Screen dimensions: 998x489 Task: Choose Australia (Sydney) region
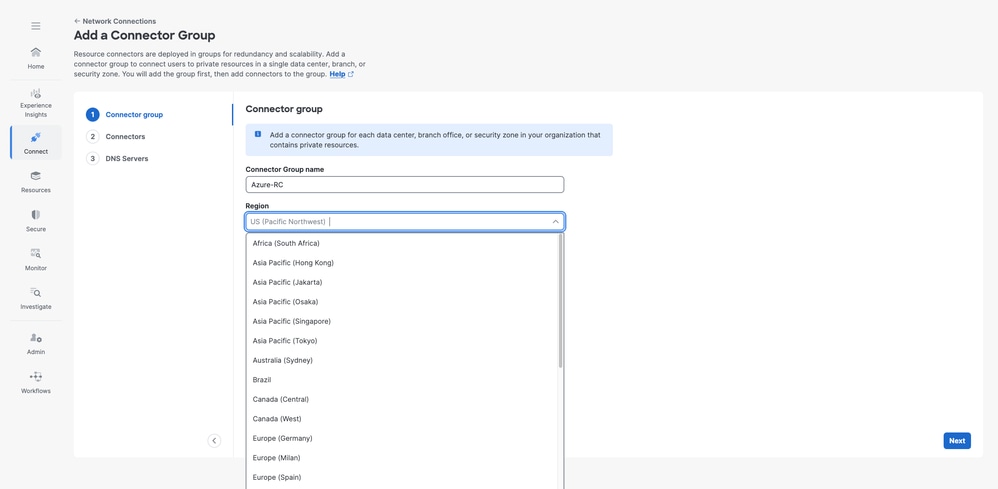click(402, 360)
